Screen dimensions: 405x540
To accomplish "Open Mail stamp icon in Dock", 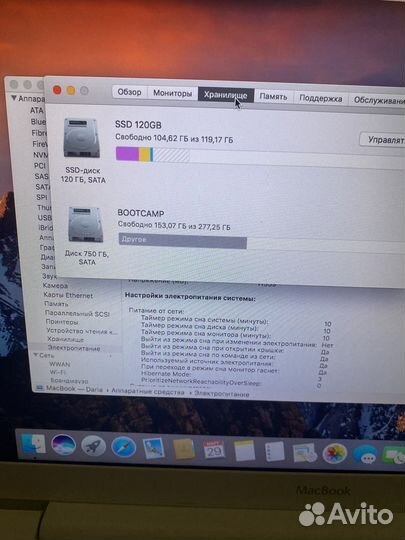I will pos(154,448).
